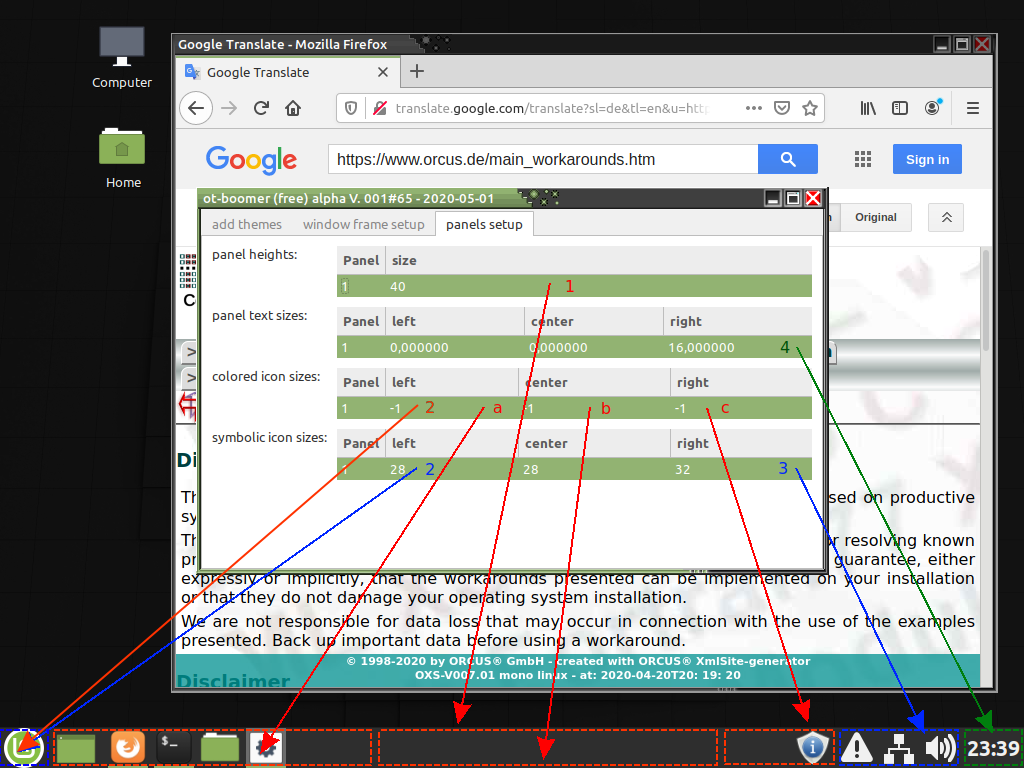This screenshot has height=768, width=1024.
Task: Click the size column header in panel heights
Action: 599,260
